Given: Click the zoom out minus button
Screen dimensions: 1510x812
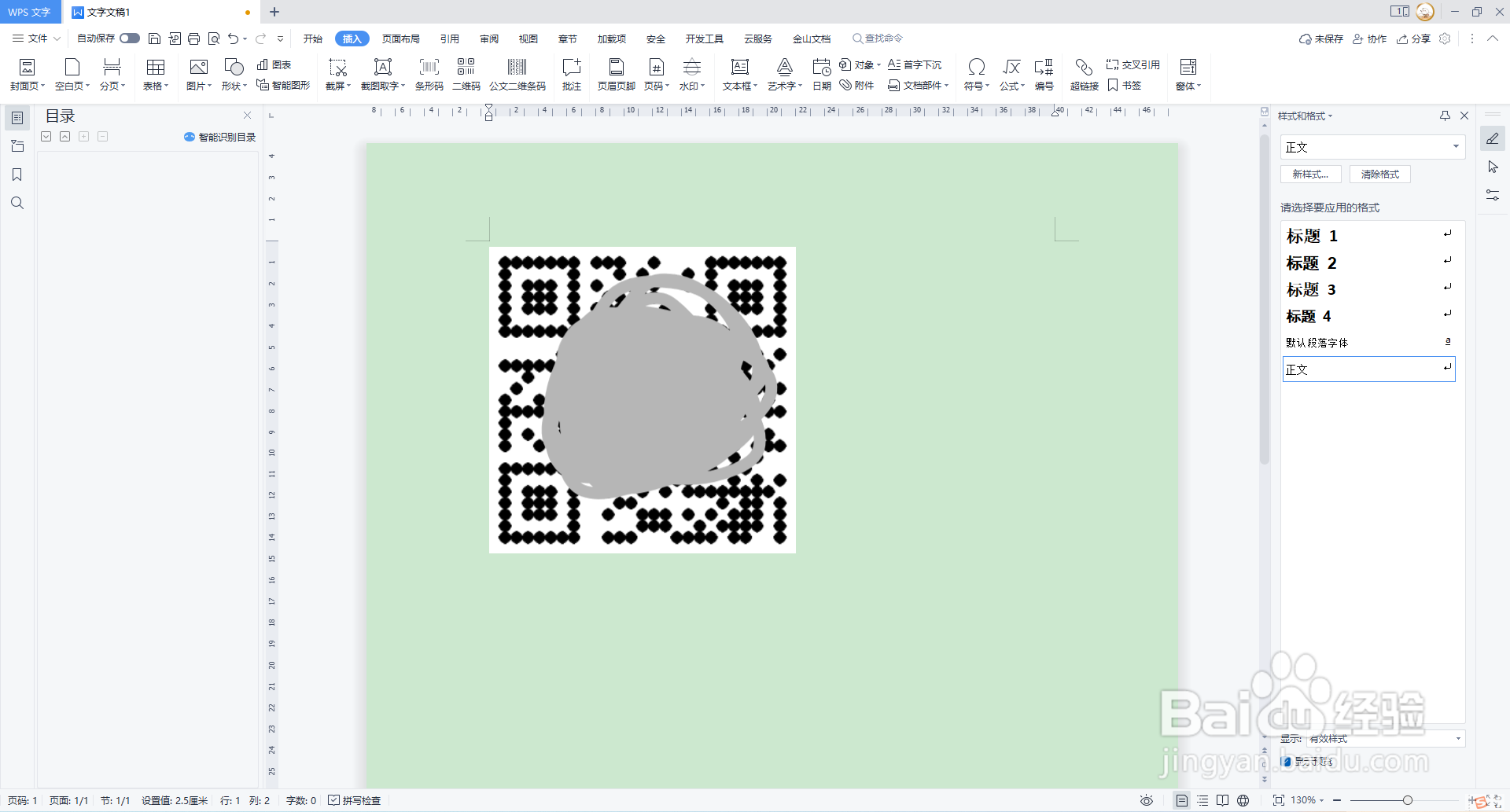Looking at the screenshot, I should point(1336,800).
